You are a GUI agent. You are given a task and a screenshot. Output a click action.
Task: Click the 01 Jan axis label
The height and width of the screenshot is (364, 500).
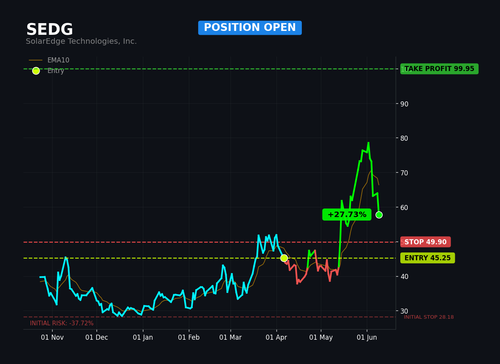(x=143, y=337)
